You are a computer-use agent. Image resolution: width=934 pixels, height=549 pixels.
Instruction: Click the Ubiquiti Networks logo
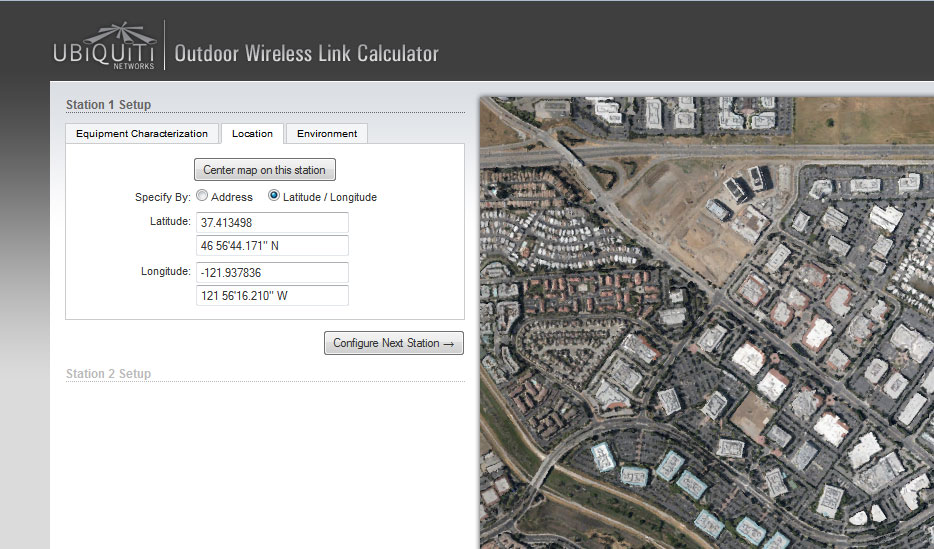(x=105, y=50)
